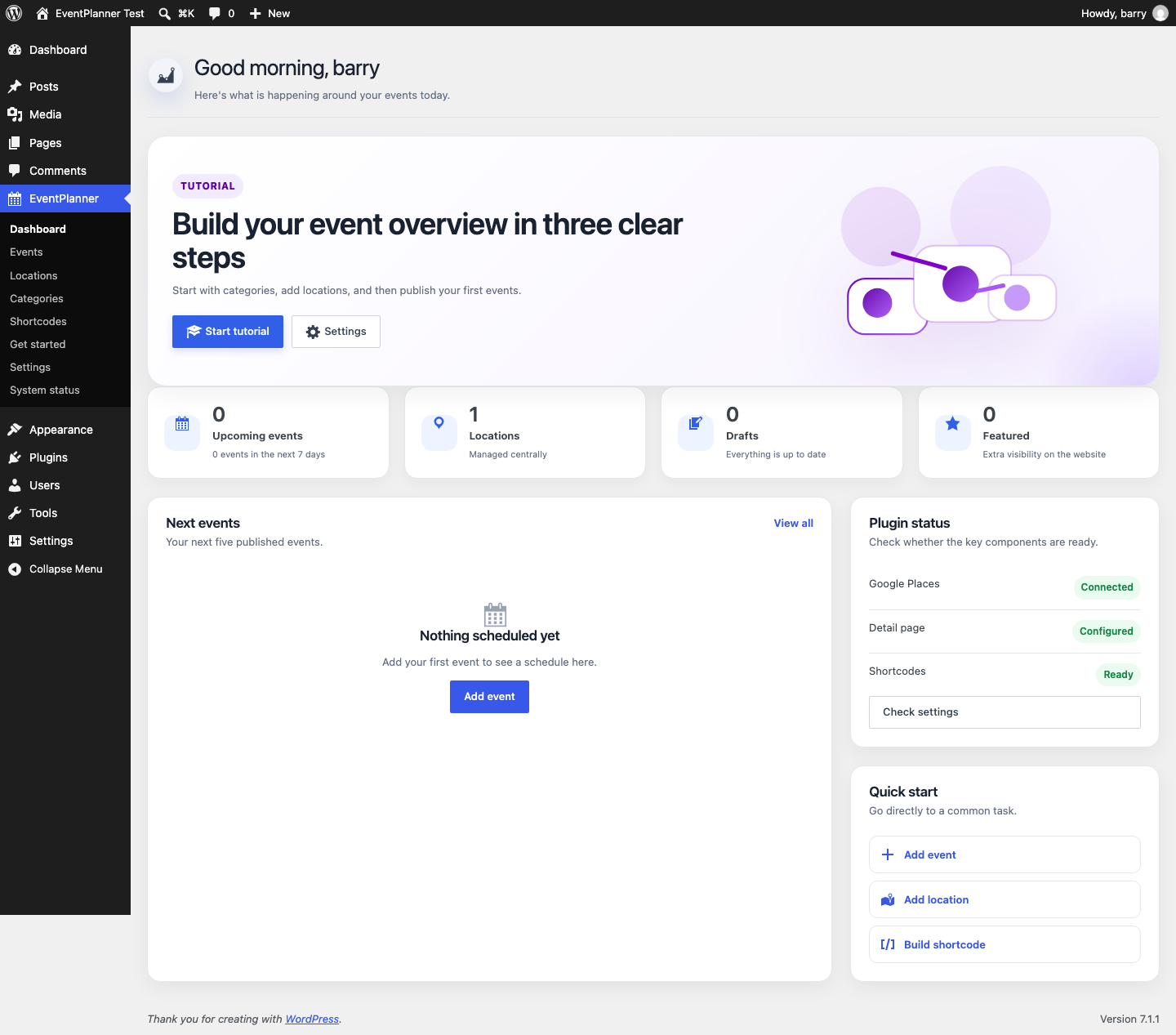Click the Add location quick start link
The width and height of the screenshot is (1176, 1035).
(x=1004, y=899)
